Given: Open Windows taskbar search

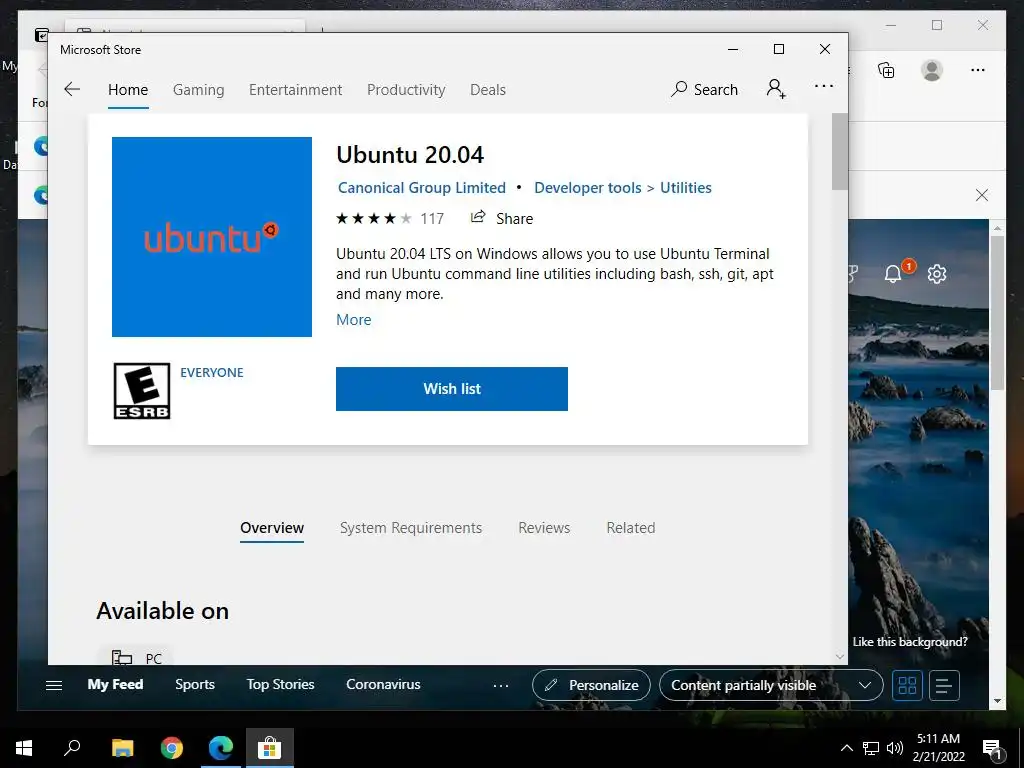Looking at the screenshot, I should 72,748.
